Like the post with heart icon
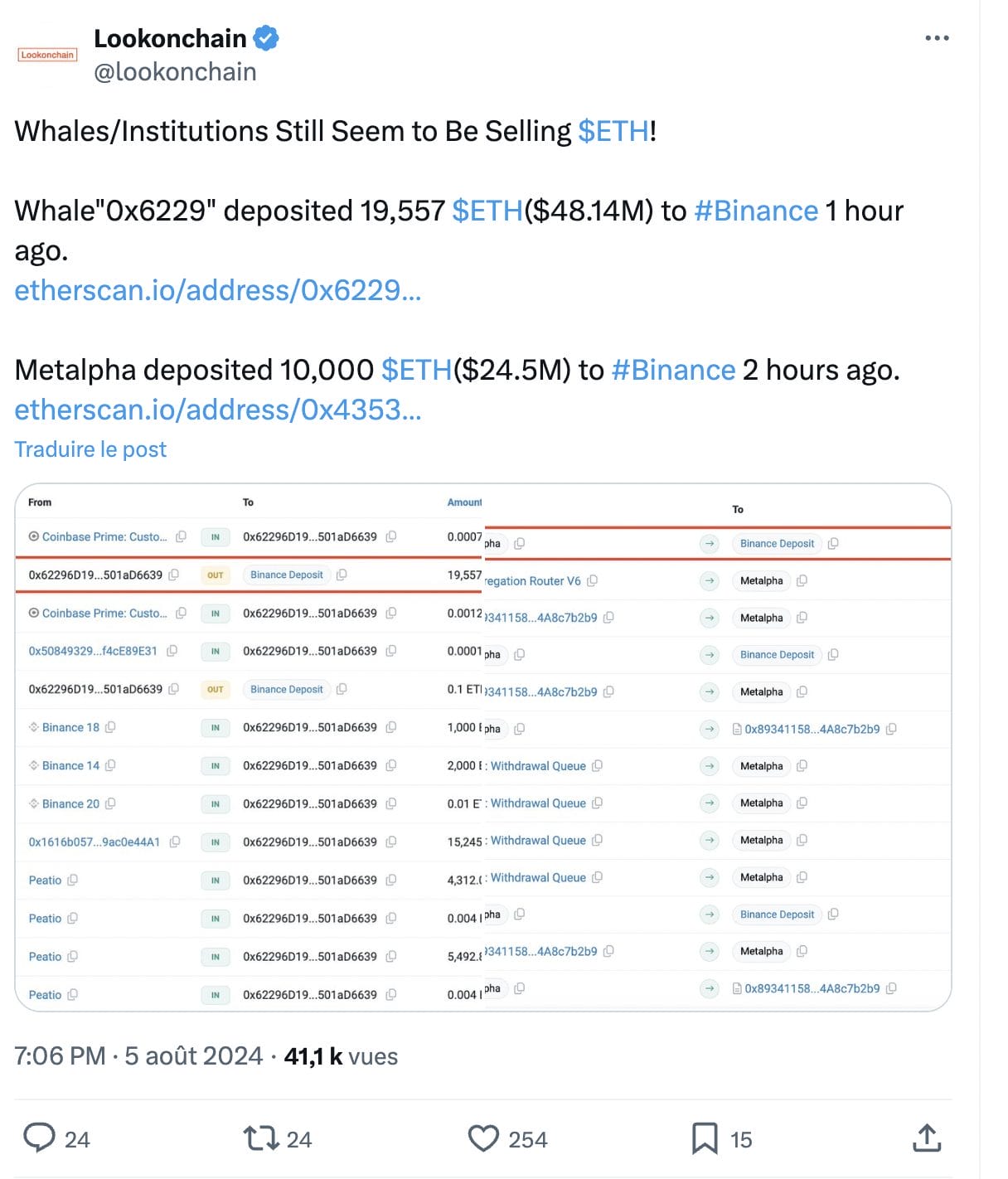Viewport: 1008px width, 1179px height. 483,1138
